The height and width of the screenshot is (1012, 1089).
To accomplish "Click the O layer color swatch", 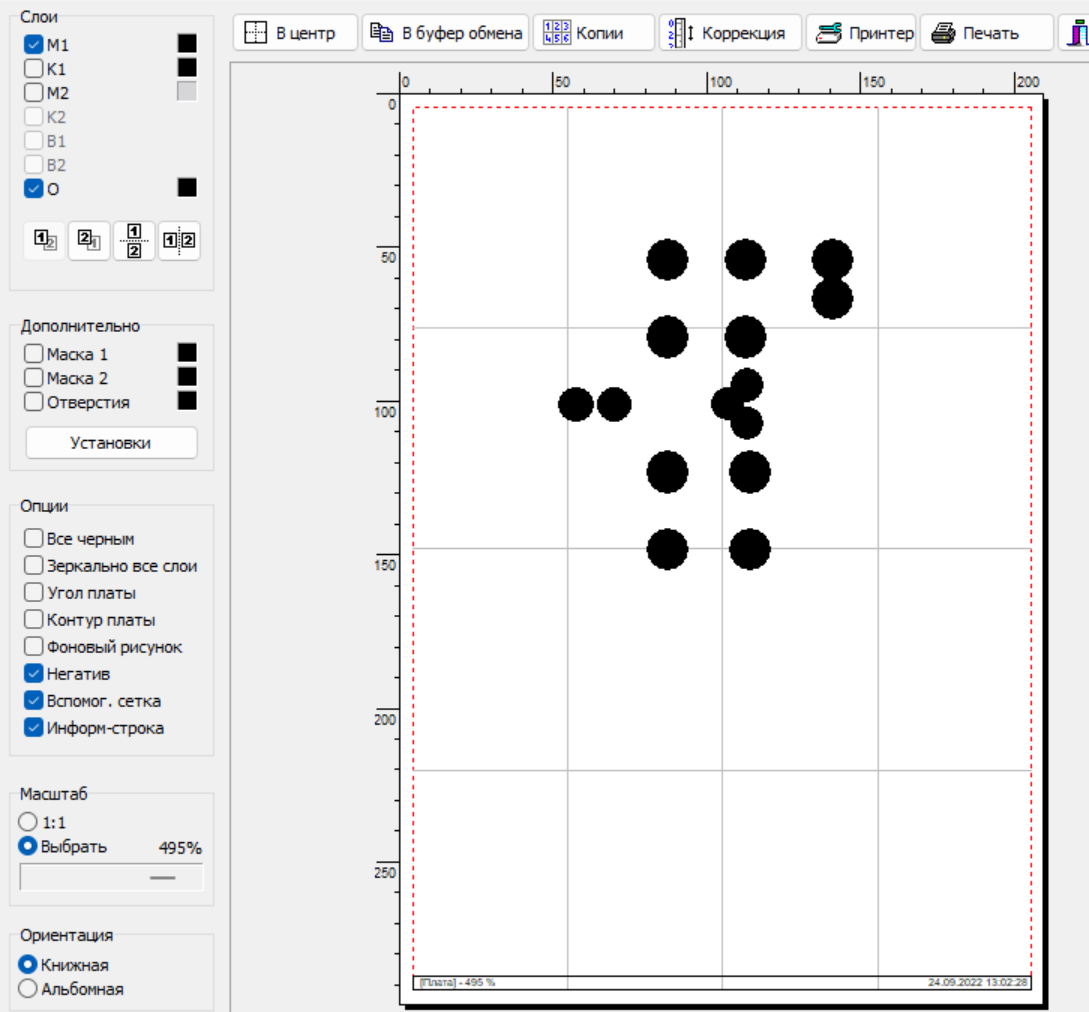I will (187, 188).
